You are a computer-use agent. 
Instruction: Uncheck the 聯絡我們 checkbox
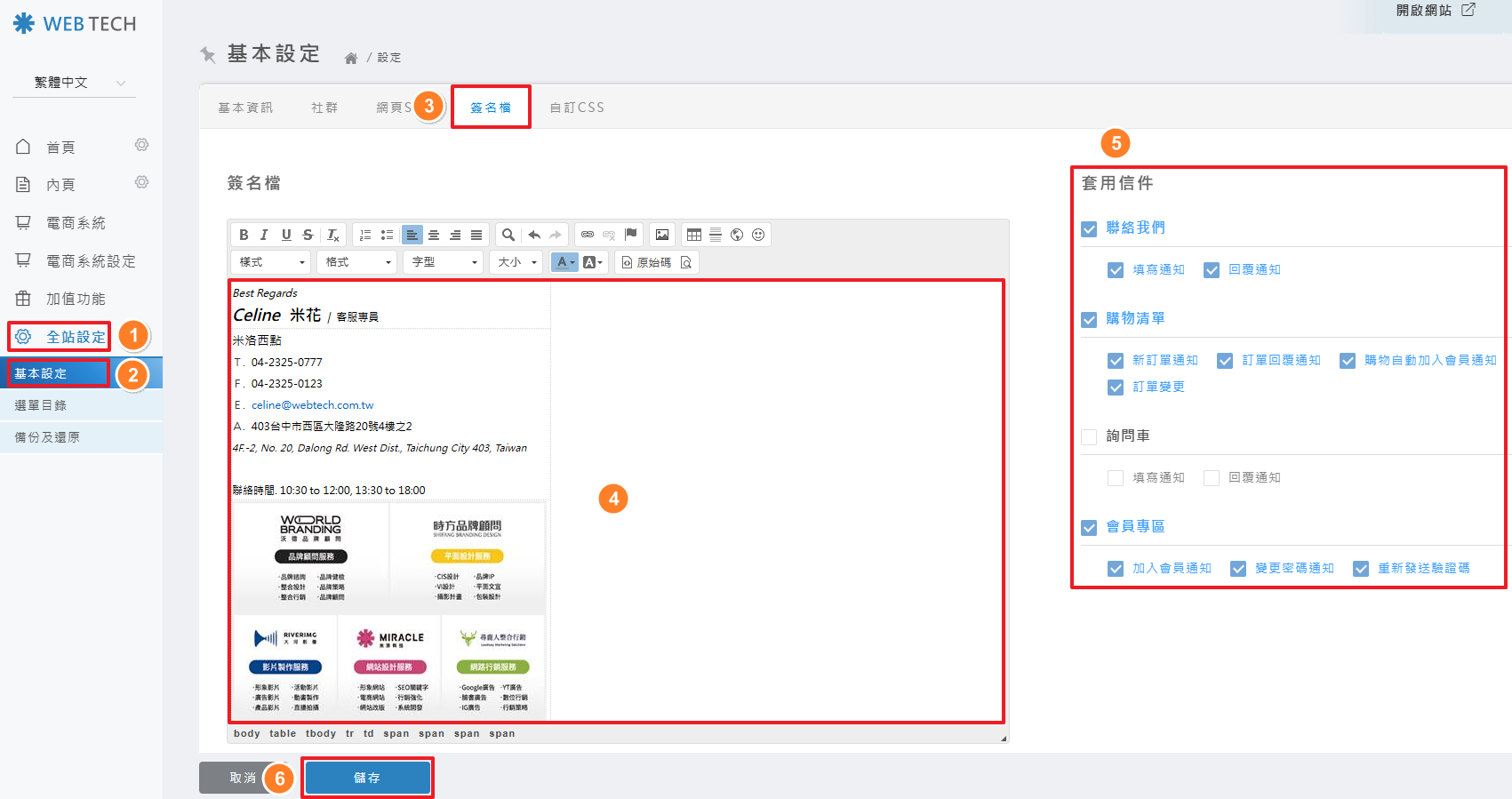coord(1089,229)
